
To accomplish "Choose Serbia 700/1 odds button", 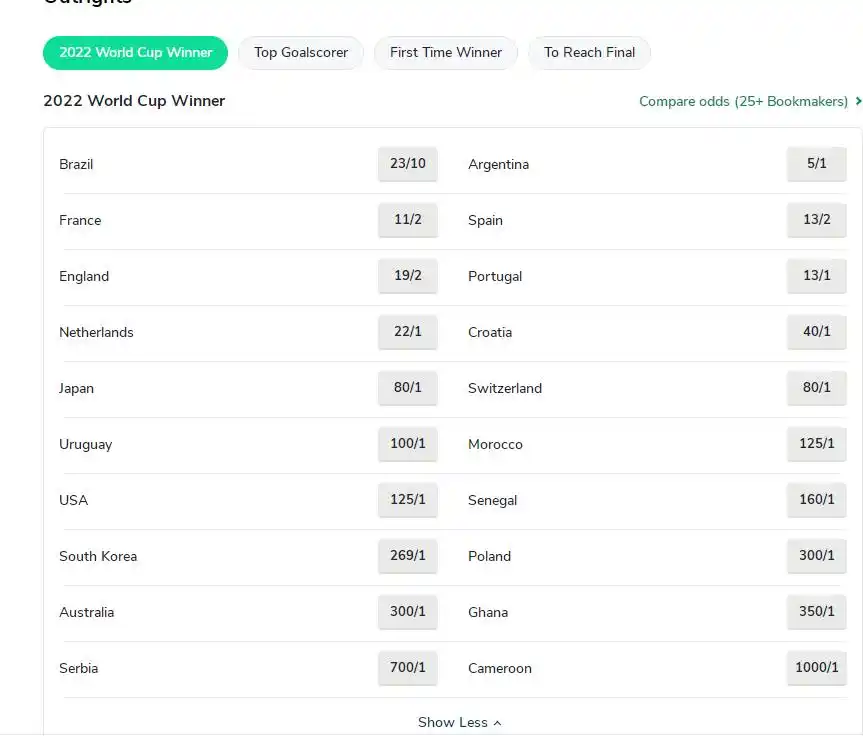I will 408,668.
